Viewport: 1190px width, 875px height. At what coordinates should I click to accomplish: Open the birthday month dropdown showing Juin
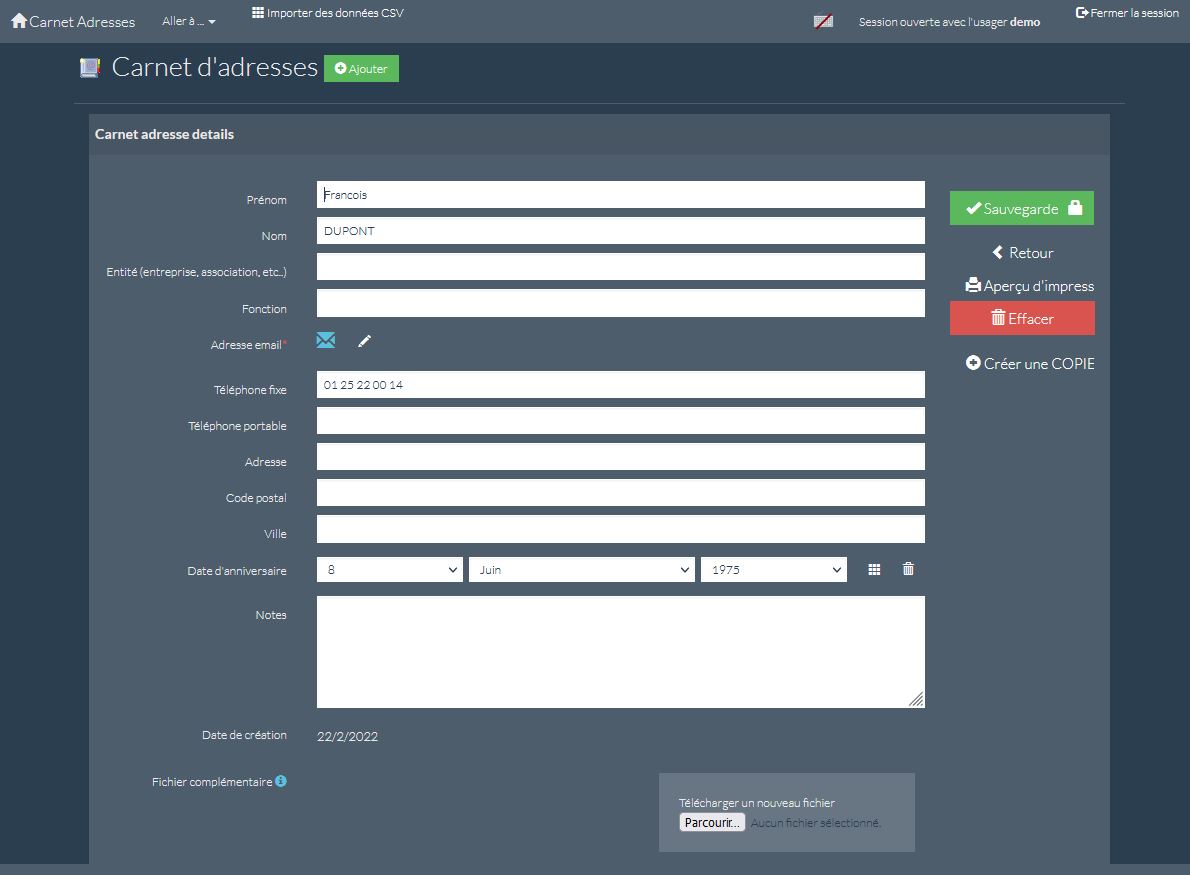[581, 569]
